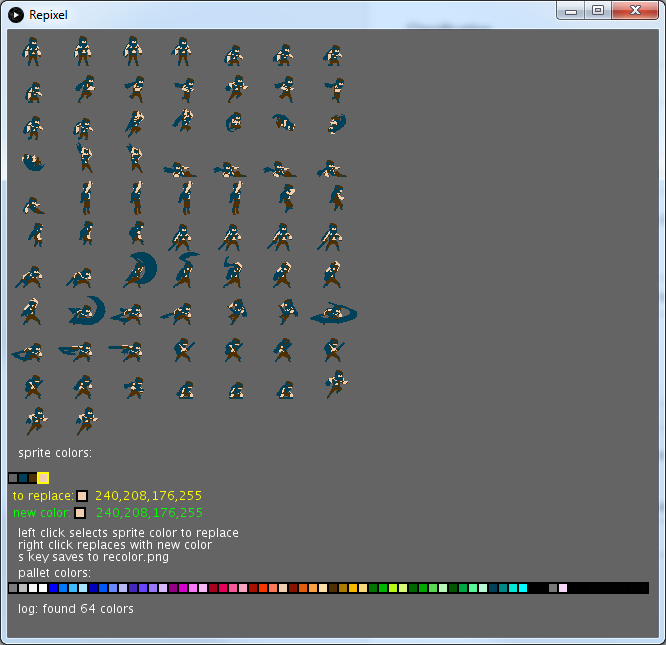The image size is (666, 645).
Task: Click the sprite with the large crescent slash
Action: (140, 269)
